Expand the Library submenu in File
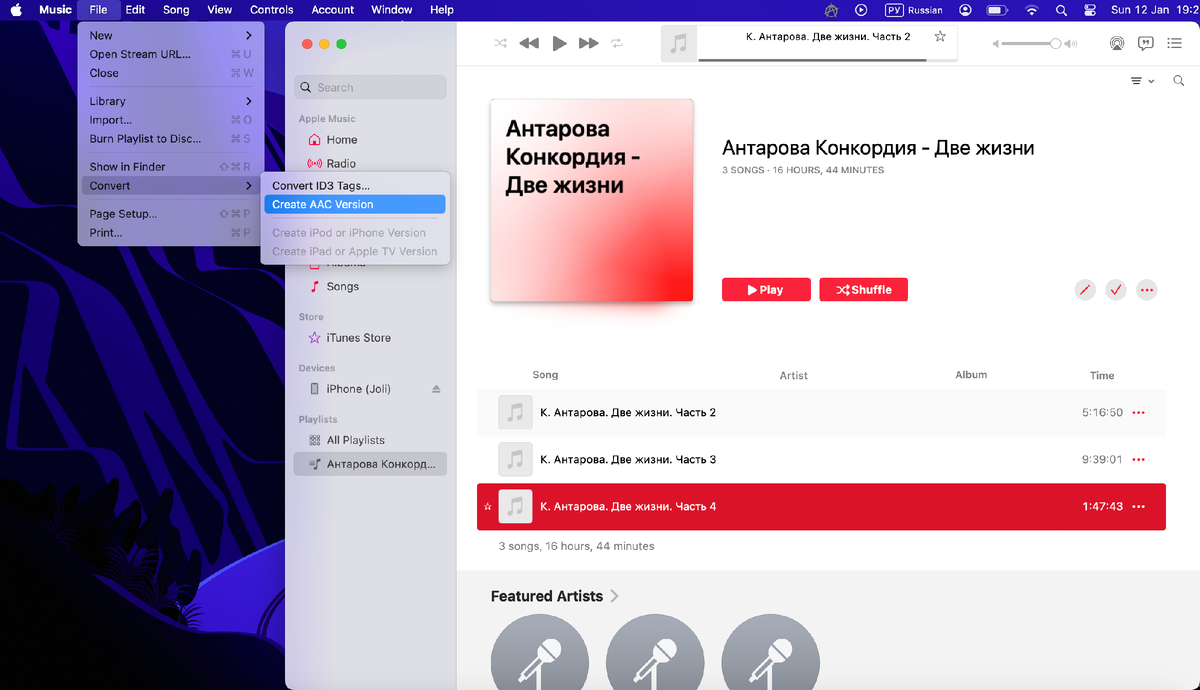The width and height of the screenshot is (1200, 690). click(x=171, y=101)
